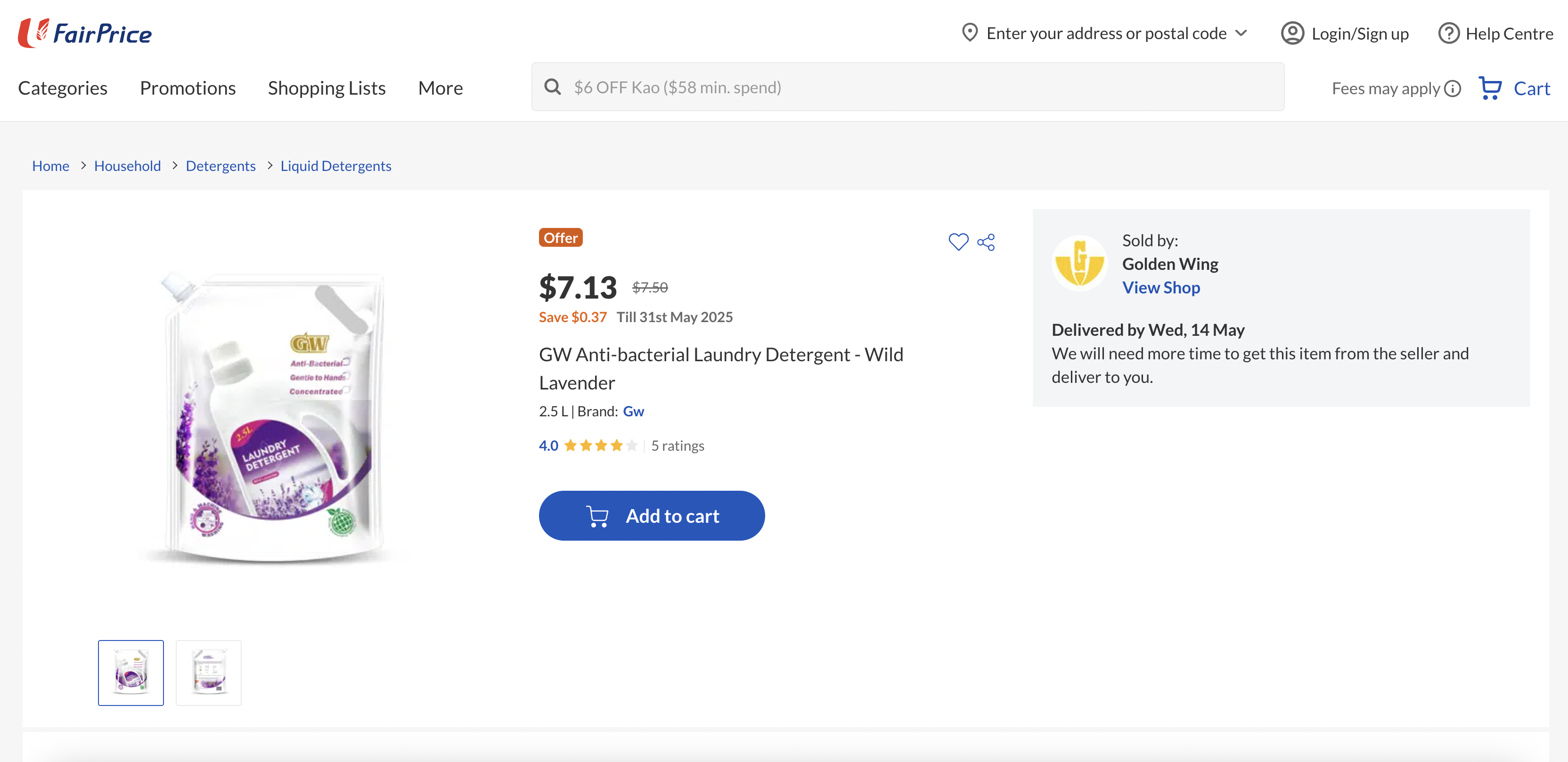The height and width of the screenshot is (762, 1568).
Task: Click the 4.0 rating score
Action: pos(548,446)
